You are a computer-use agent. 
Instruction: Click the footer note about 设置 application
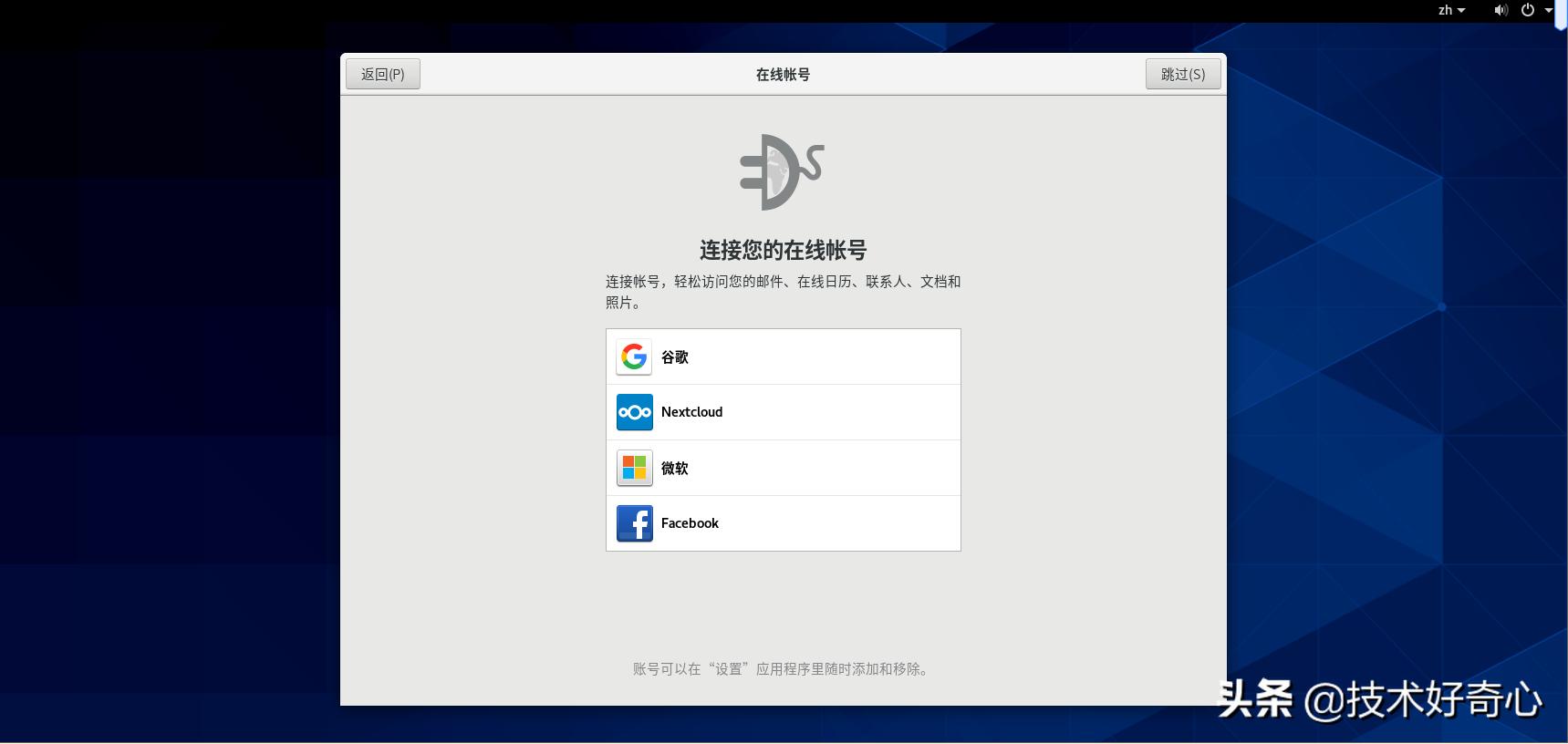click(783, 669)
